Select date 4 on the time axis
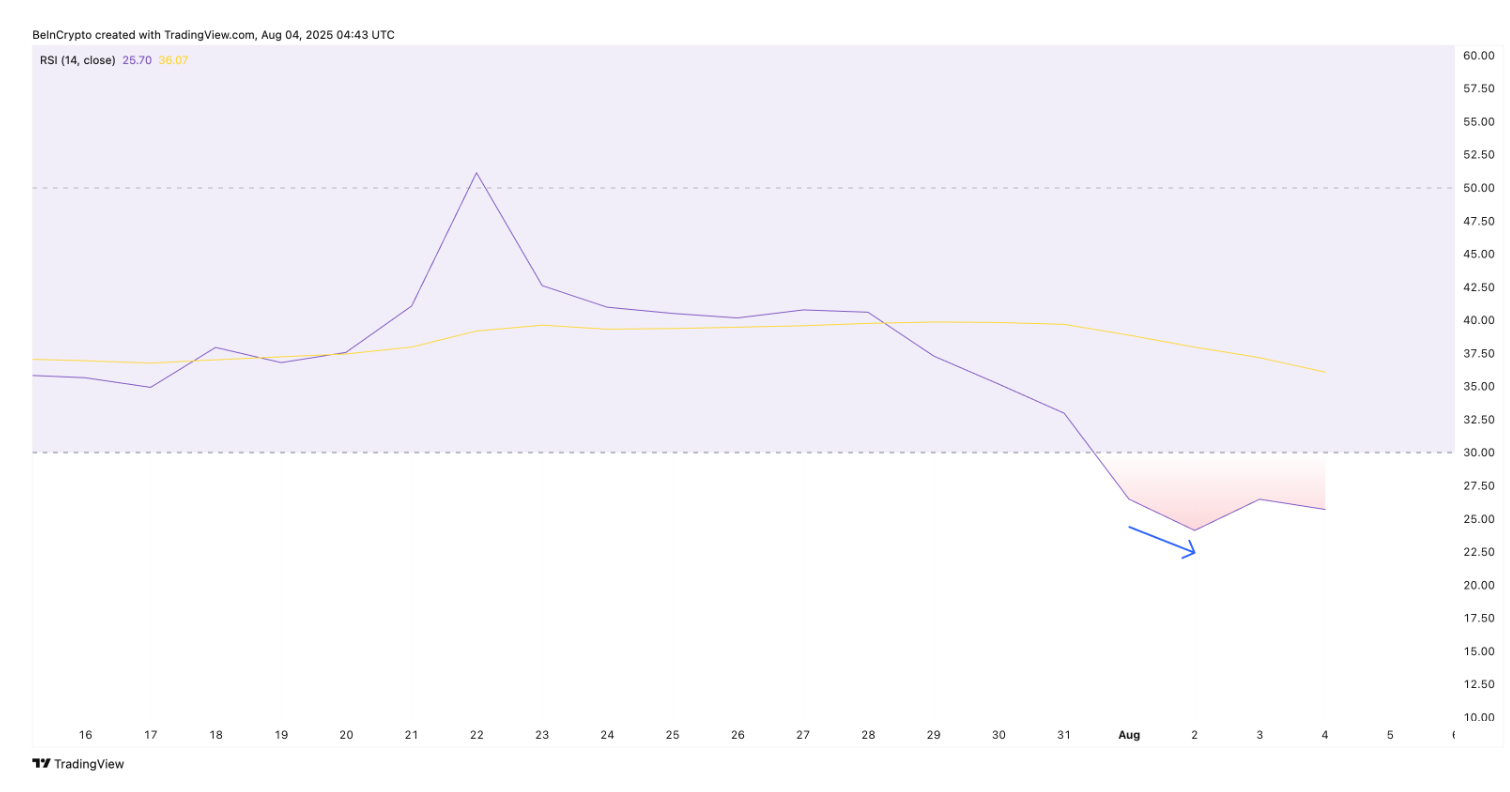1510x792 pixels. [x=1324, y=735]
